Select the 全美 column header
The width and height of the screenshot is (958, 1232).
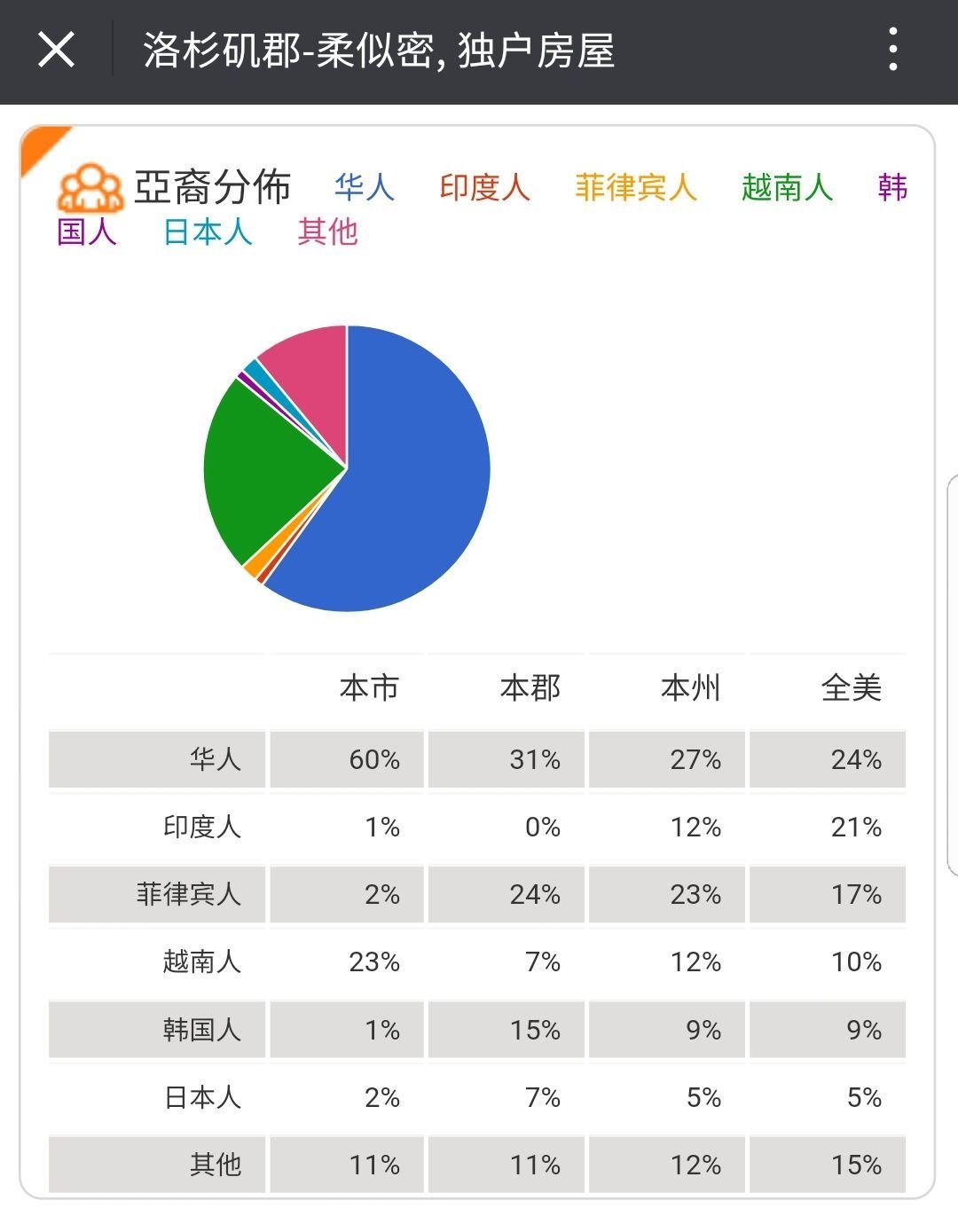pyautogui.click(x=851, y=687)
